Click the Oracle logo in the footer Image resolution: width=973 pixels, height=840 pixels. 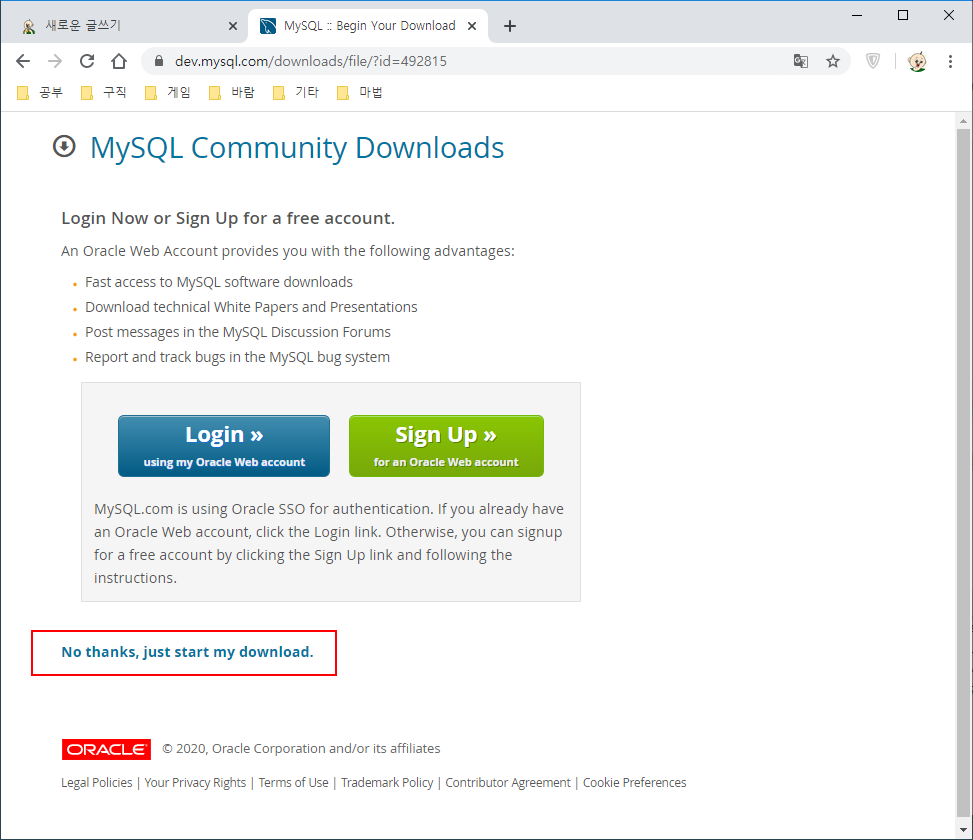(106, 749)
